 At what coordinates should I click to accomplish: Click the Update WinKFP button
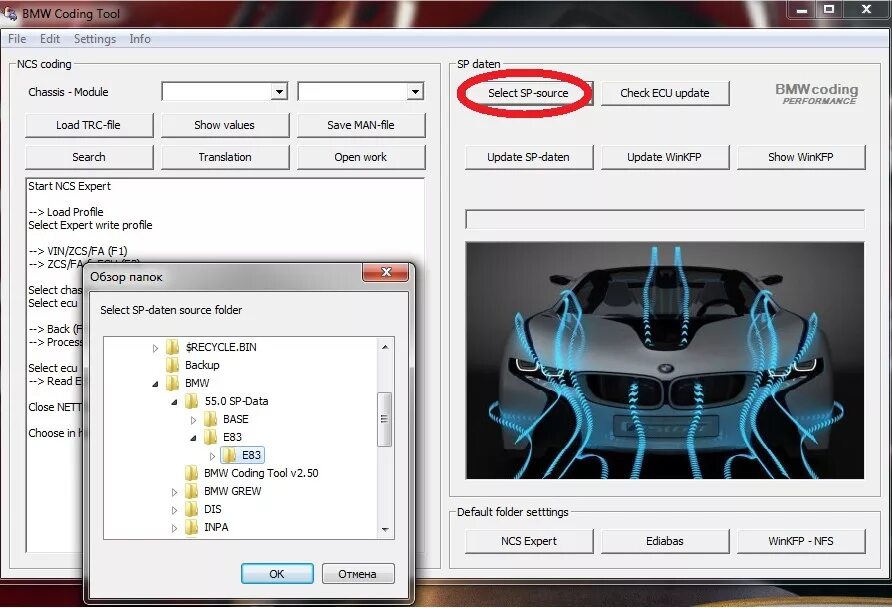click(664, 157)
